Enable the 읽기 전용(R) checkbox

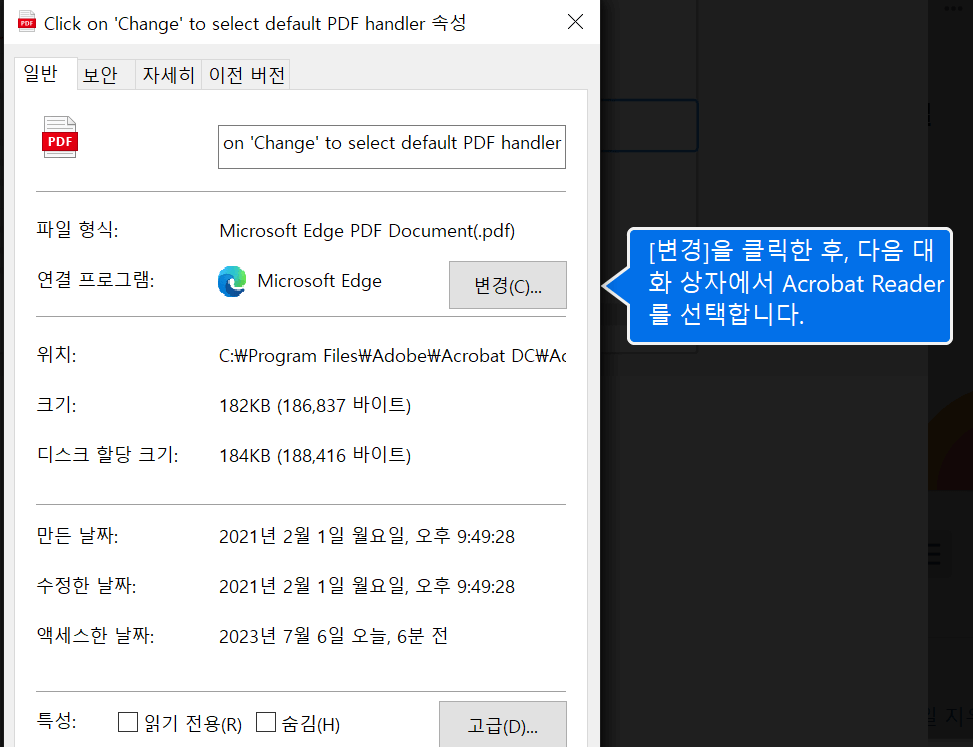click(128, 722)
